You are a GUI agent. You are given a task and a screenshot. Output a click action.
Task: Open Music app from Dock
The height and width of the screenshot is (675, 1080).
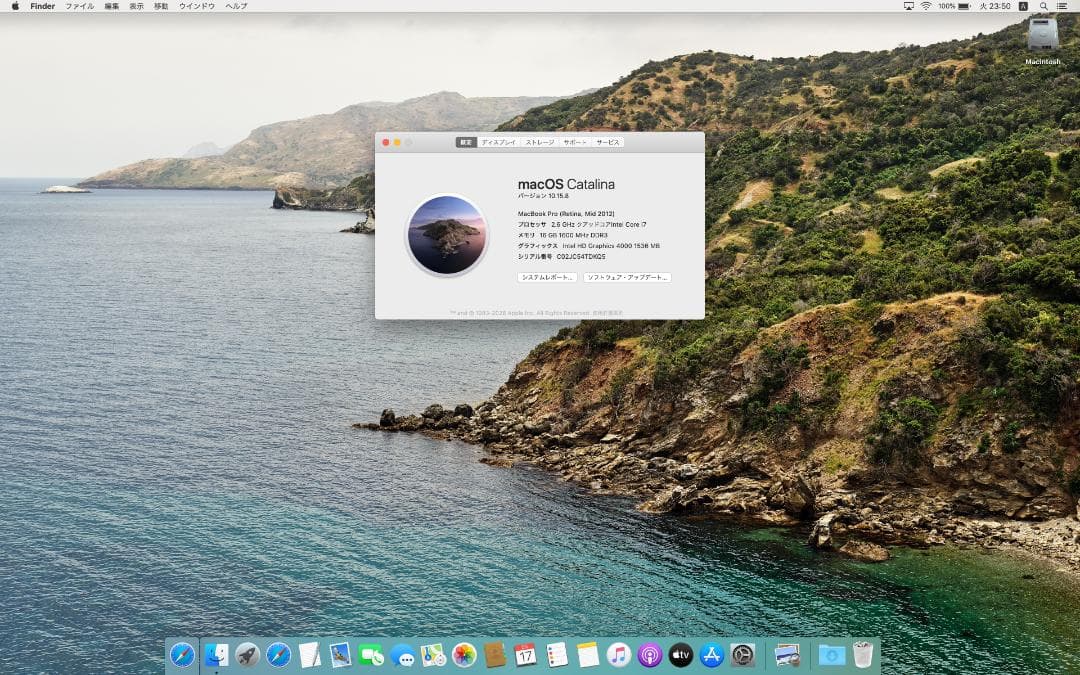point(619,654)
